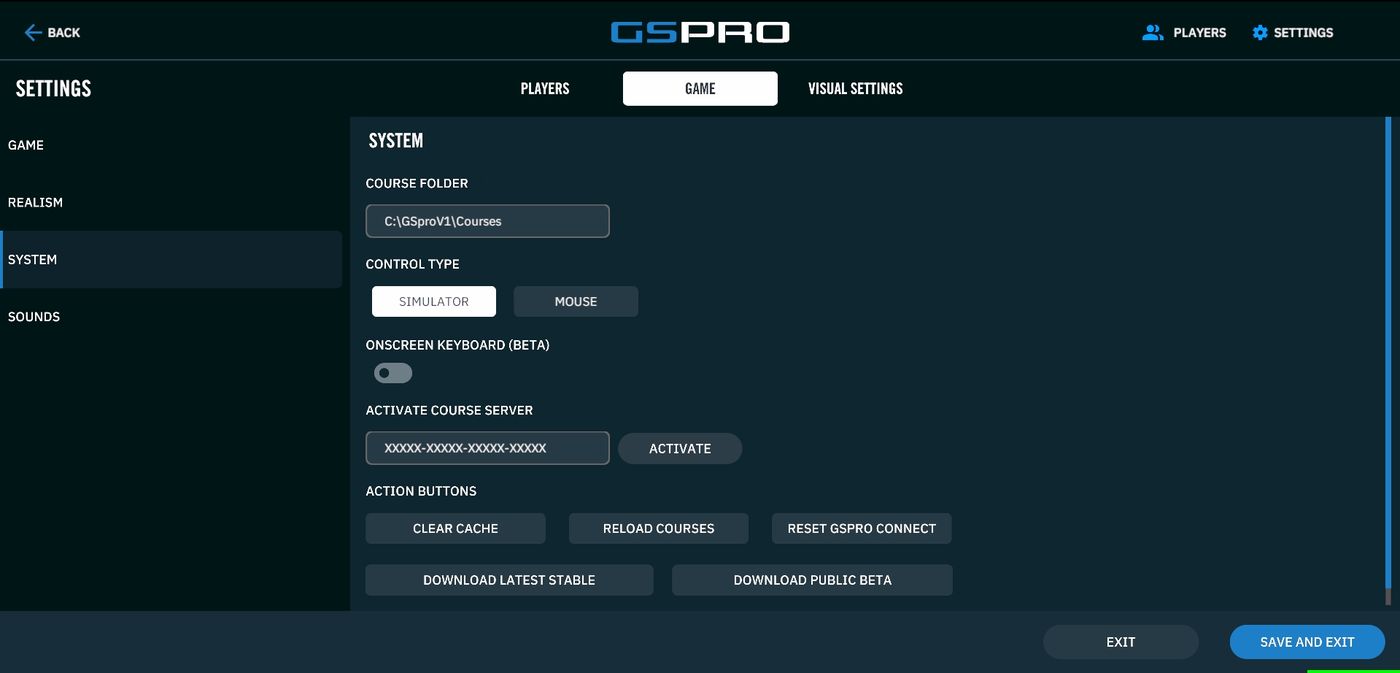Select GAME in the left sidebar
The image size is (1400, 673).
click(171, 145)
